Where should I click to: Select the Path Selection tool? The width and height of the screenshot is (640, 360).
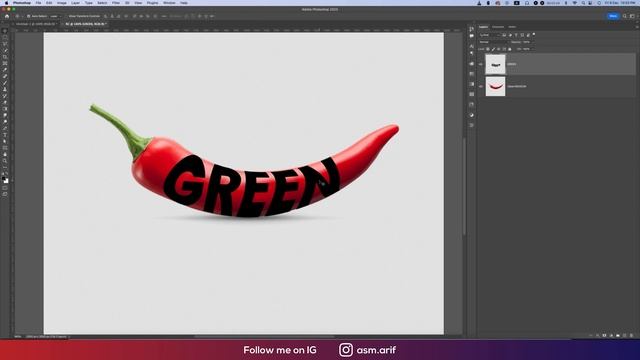coord(5,141)
